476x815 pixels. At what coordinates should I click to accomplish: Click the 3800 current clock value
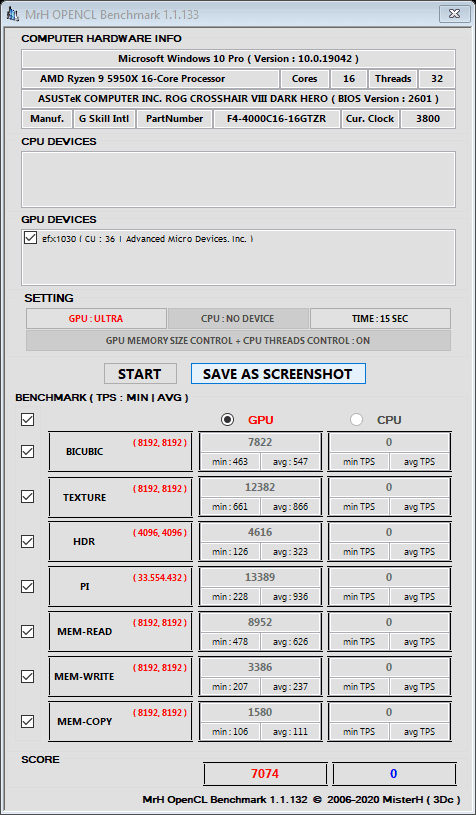coord(428,119)
